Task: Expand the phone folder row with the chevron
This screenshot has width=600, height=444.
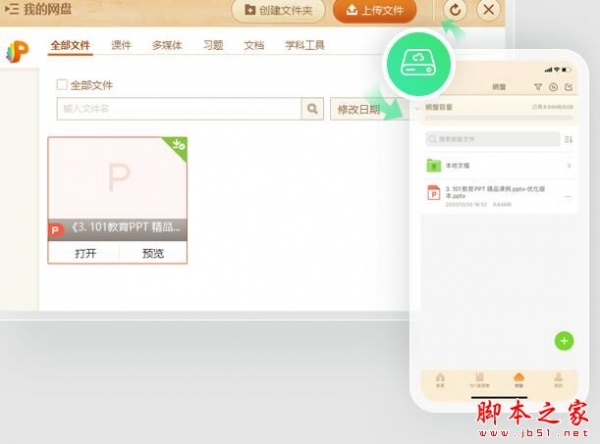Action: point(569,166)
